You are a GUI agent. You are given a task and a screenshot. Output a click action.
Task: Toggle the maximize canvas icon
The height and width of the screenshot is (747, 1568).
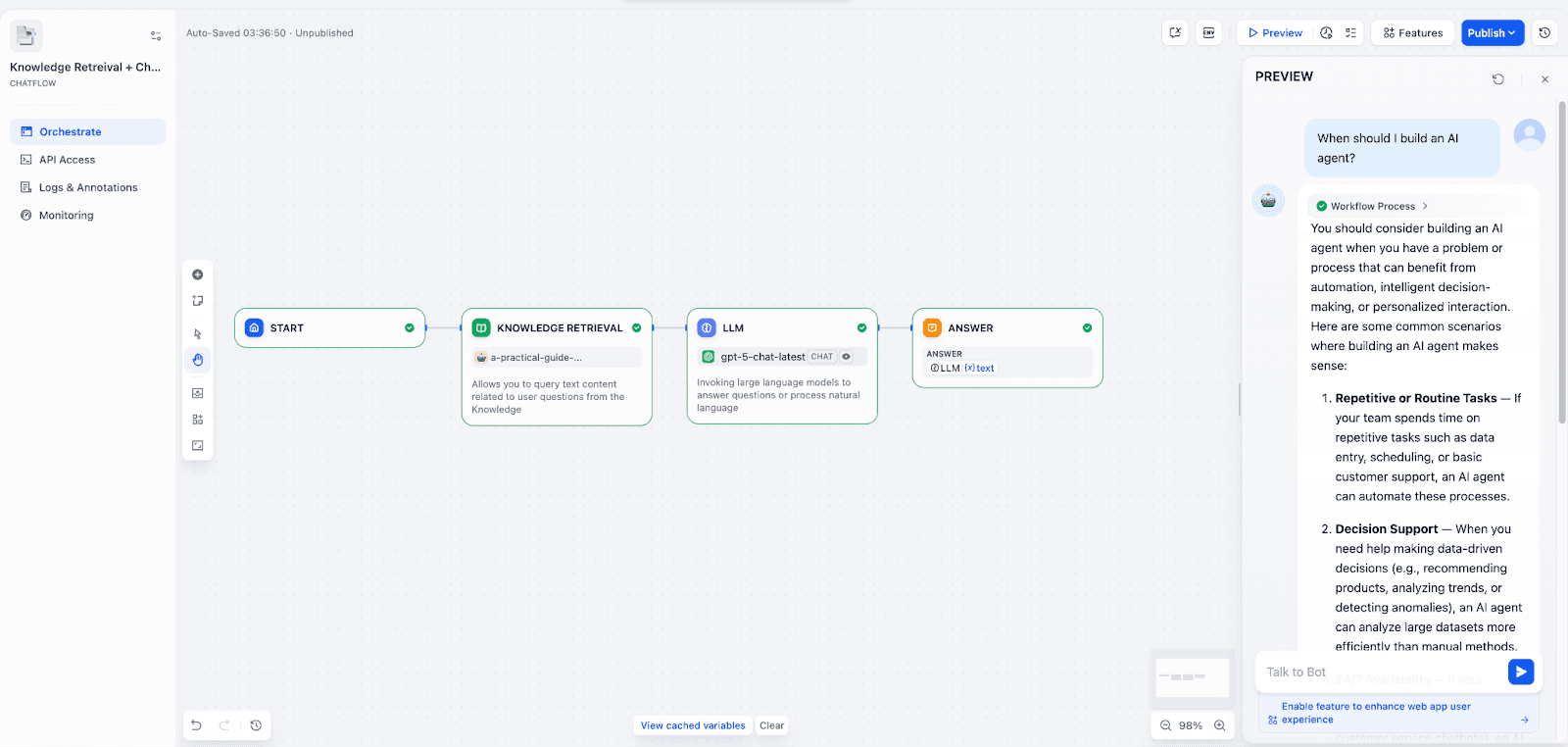click(x=197, y=446)
